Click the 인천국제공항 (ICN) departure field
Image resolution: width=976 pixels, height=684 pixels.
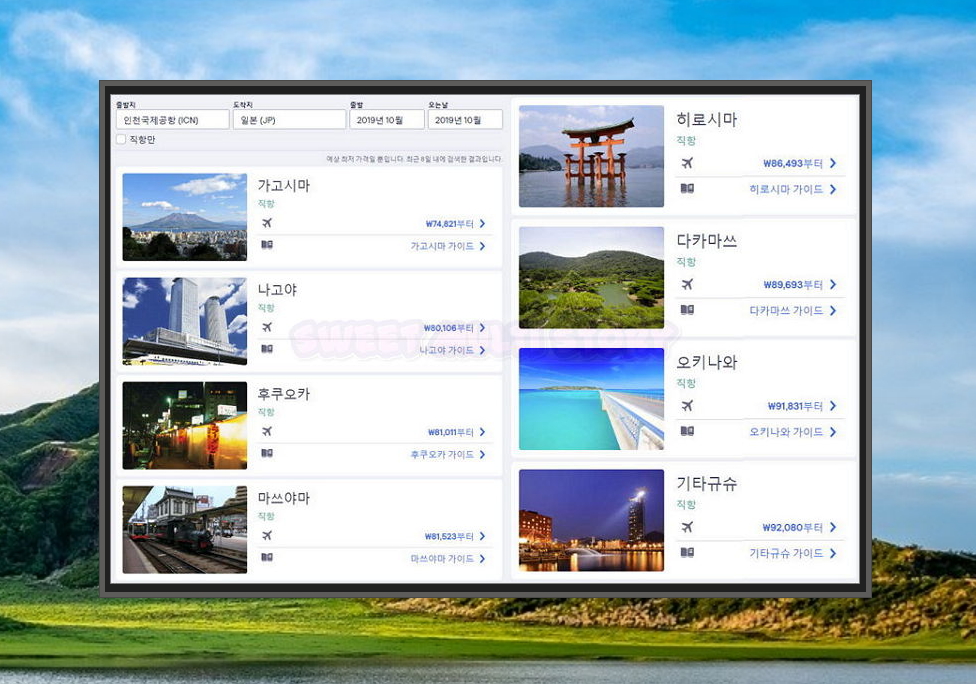click(172, 119)
